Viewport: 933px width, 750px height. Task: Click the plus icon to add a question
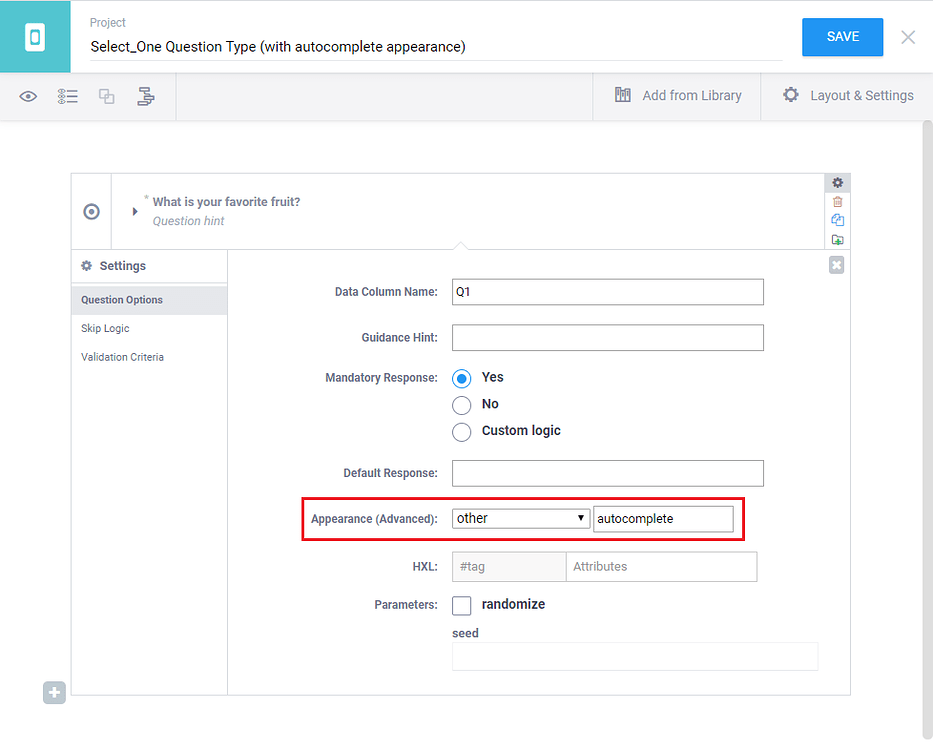click(x=54, y=692)
